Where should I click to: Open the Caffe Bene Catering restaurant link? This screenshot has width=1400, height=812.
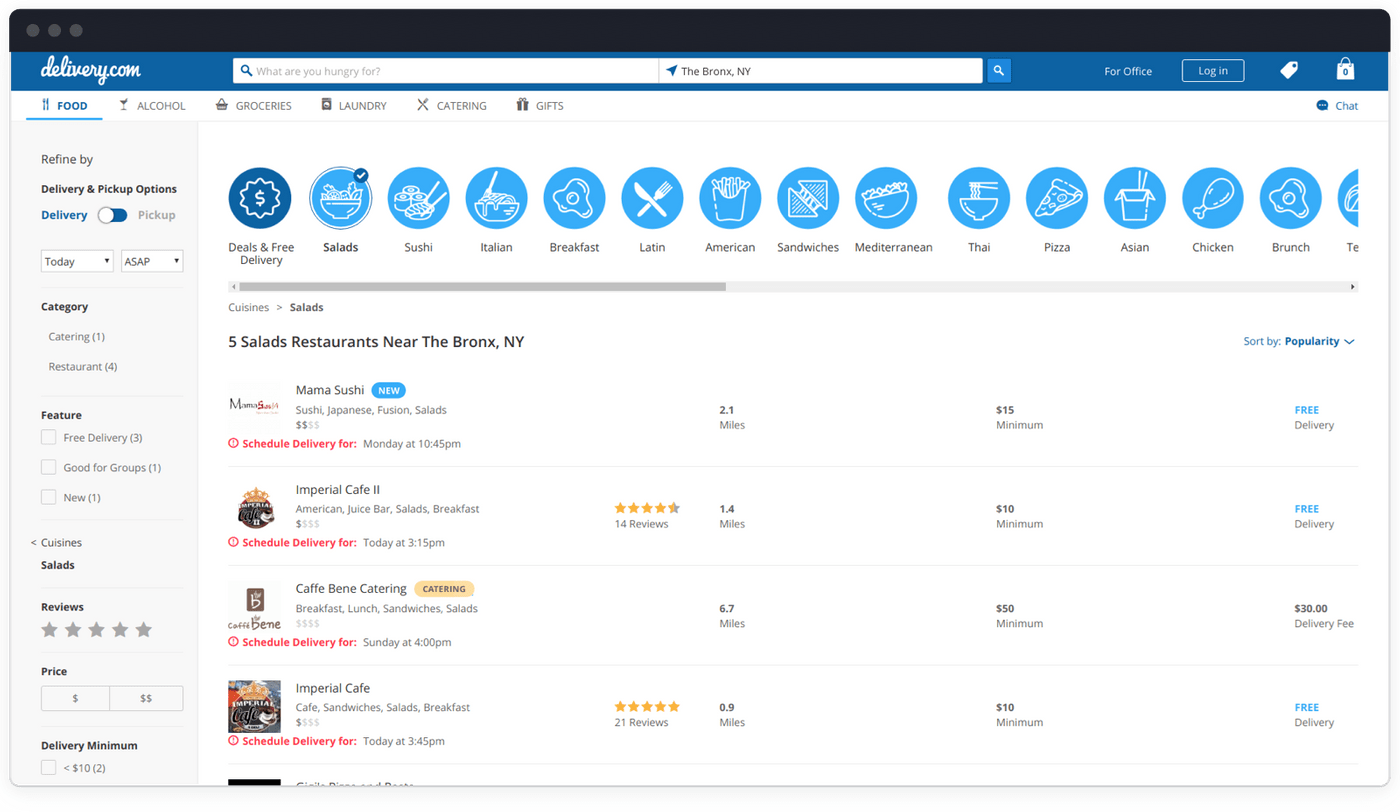click(x=351, y=588)
